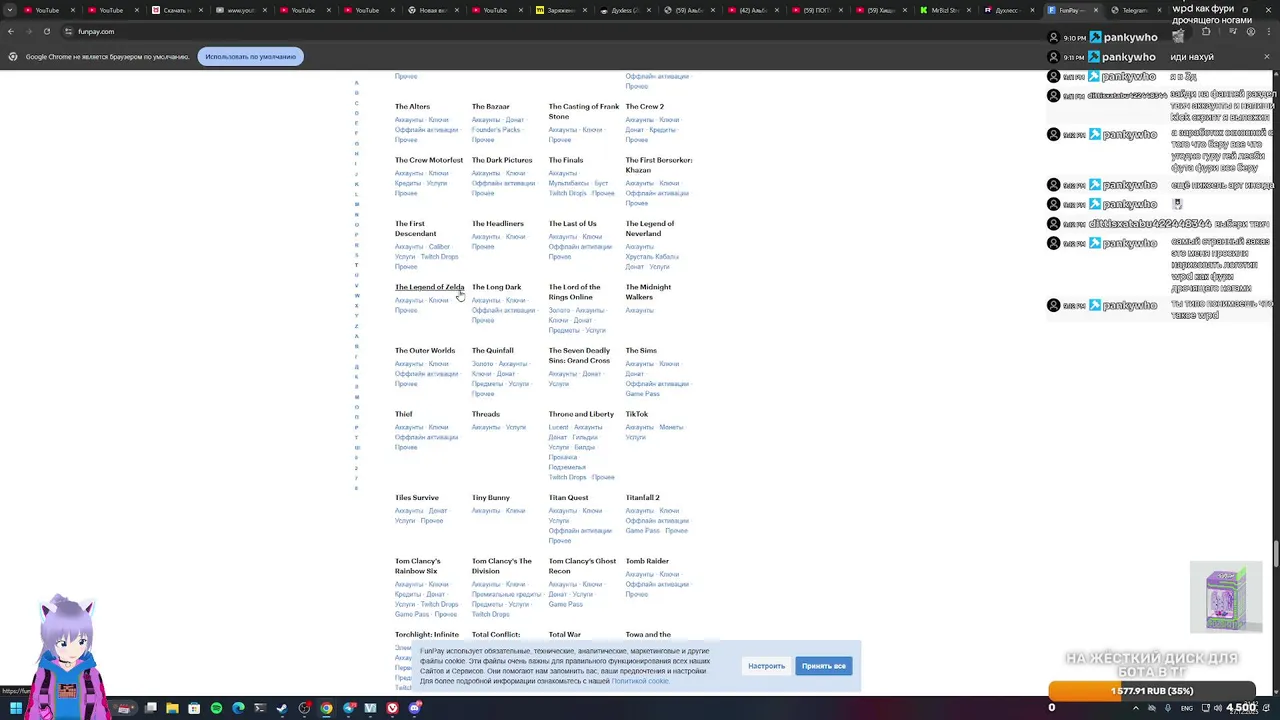This screenshot has width=1280, height=720.
Task: Open The Dark Pictures title
Action: [x=502, y=160]
